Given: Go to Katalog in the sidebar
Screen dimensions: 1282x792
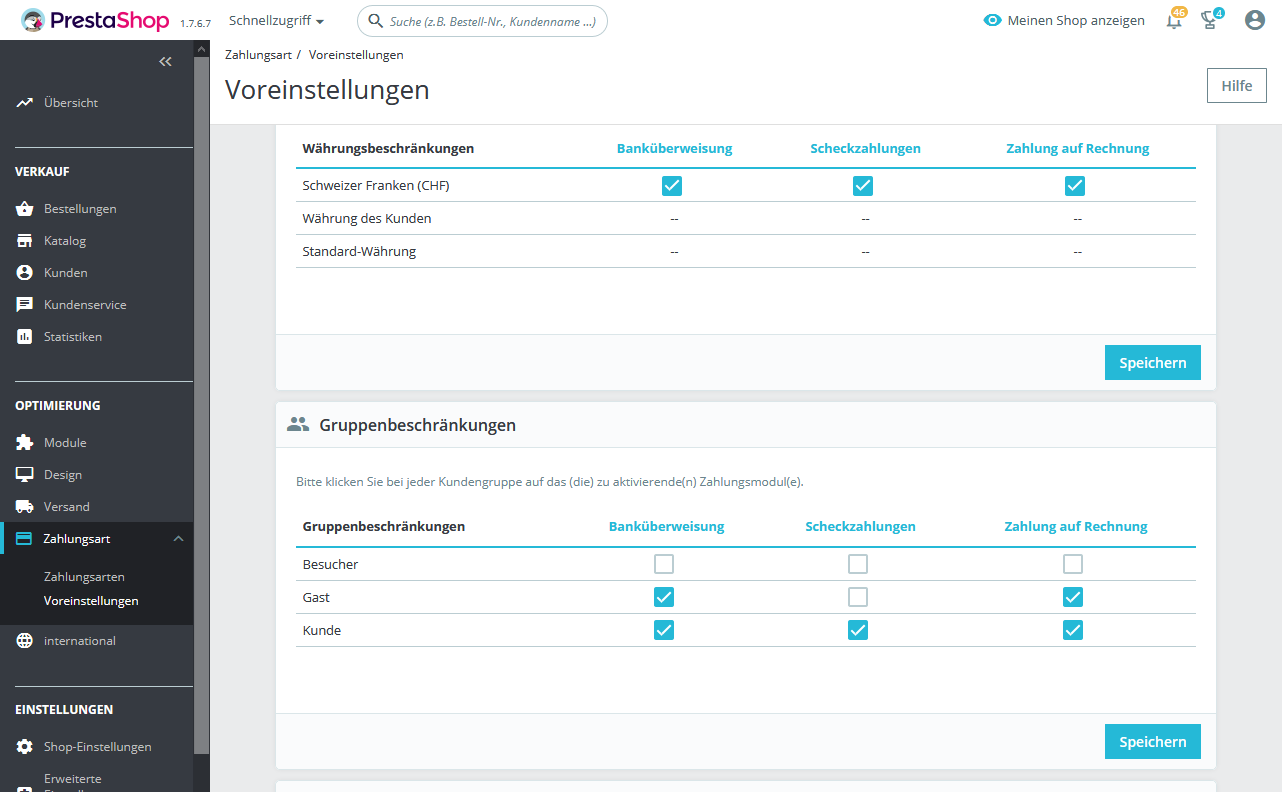Looking at the screenshot, I should (x=65, y=241).
